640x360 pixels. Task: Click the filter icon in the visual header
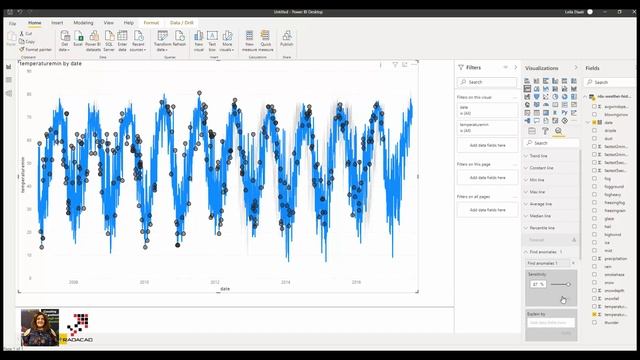(x=395, y=65)
